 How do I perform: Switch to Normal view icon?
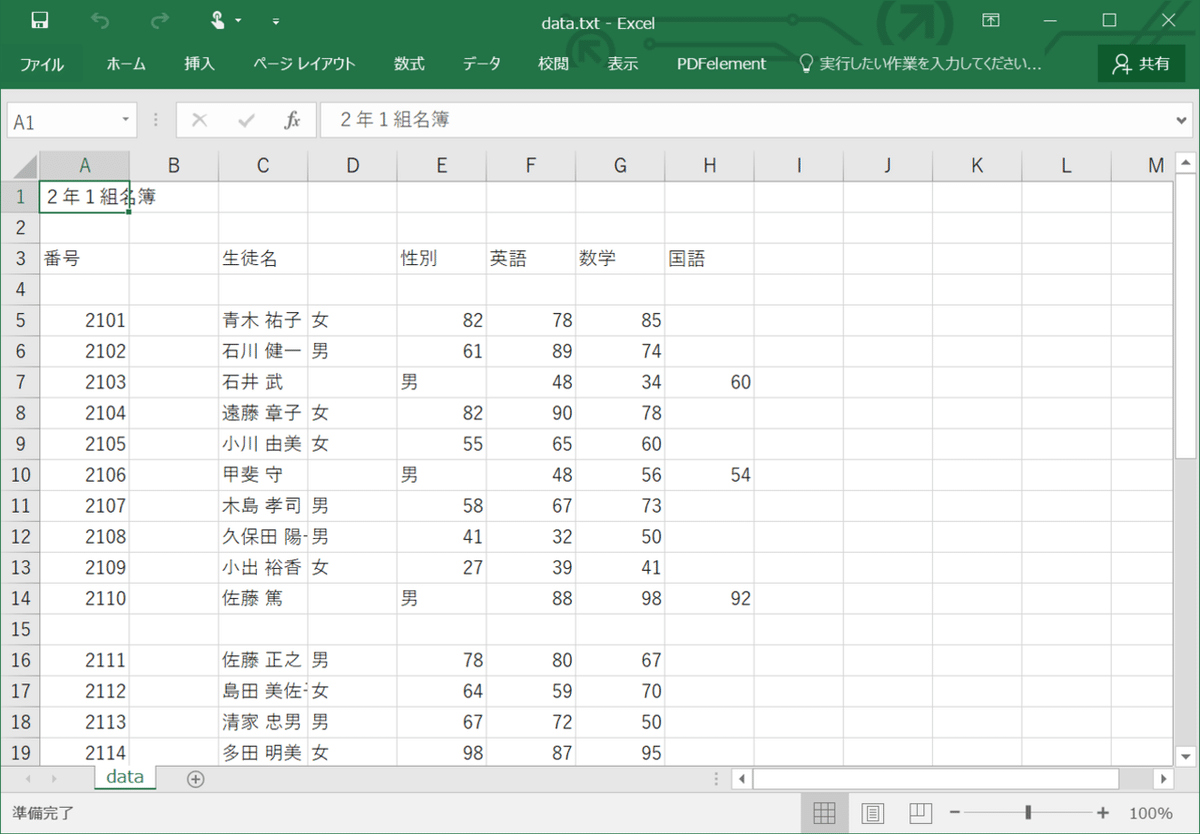[x=824, y=813]
